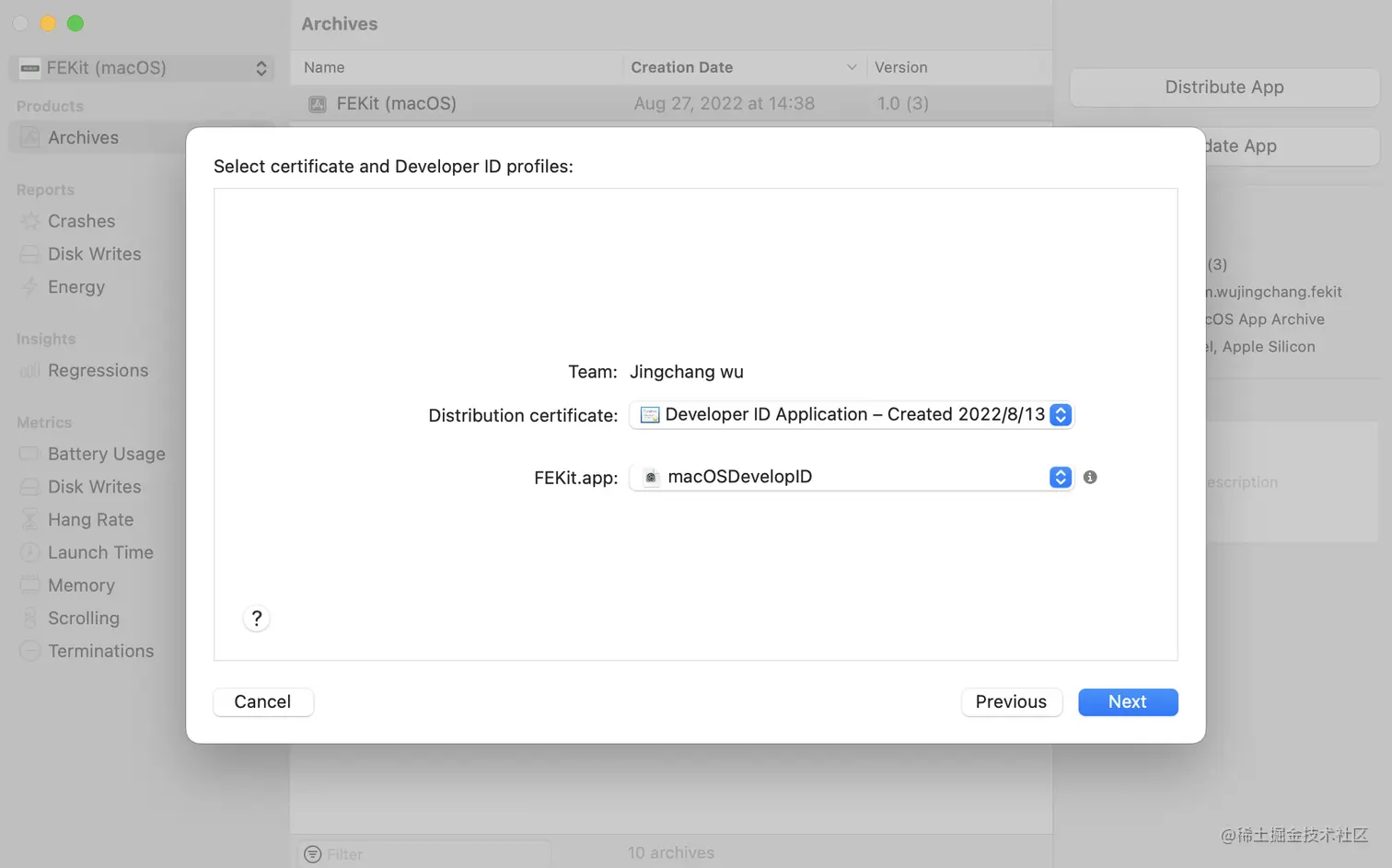Open the FEKit.app profile dropdown

852,477
